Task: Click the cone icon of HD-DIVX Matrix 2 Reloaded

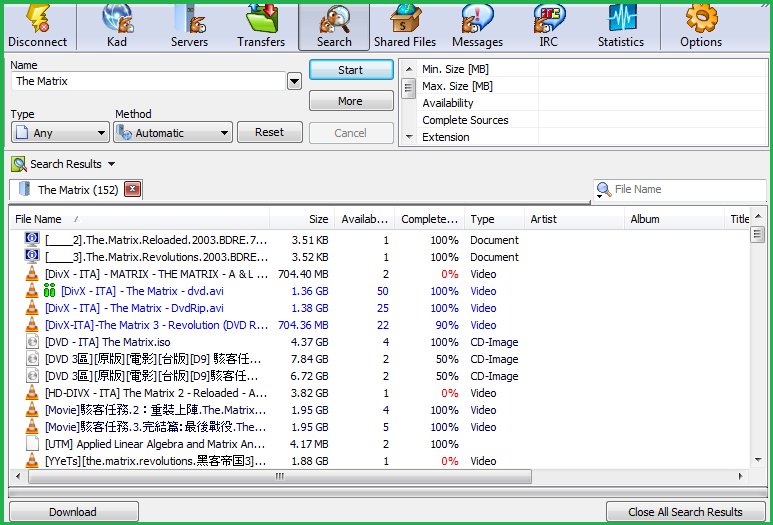Action: 32,393
